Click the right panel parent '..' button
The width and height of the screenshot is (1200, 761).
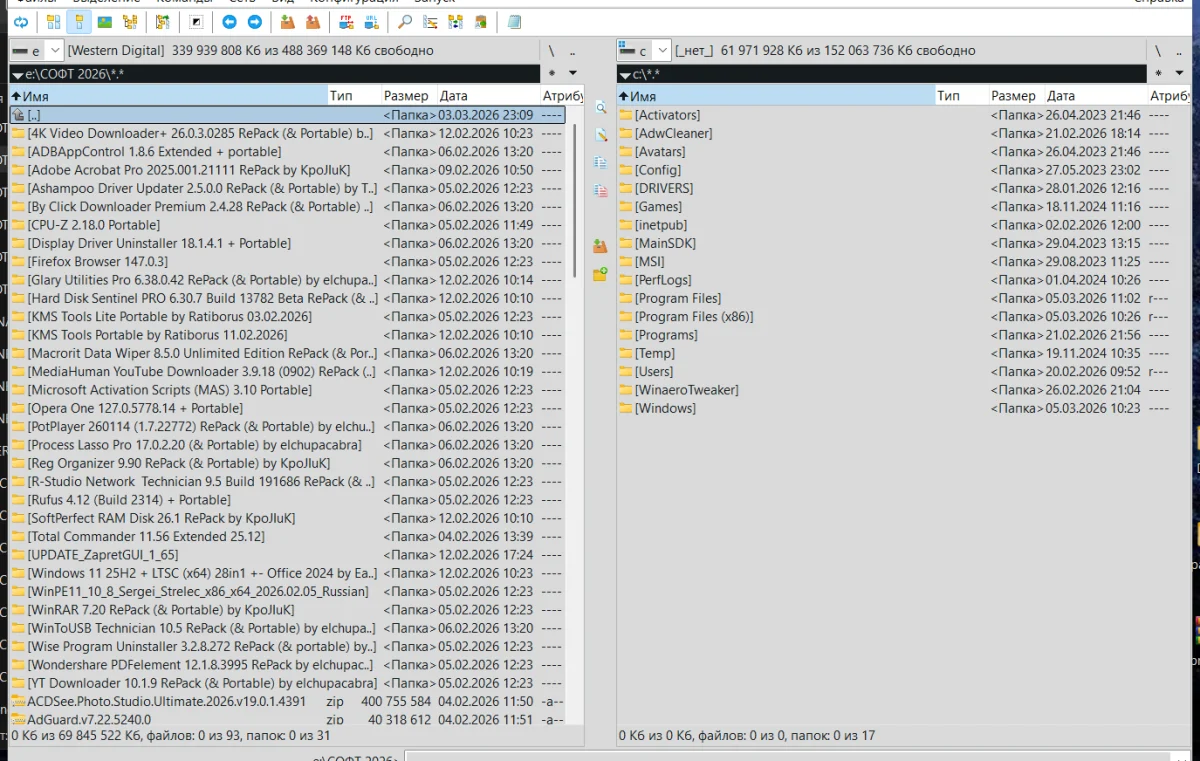coord(1180,50)
